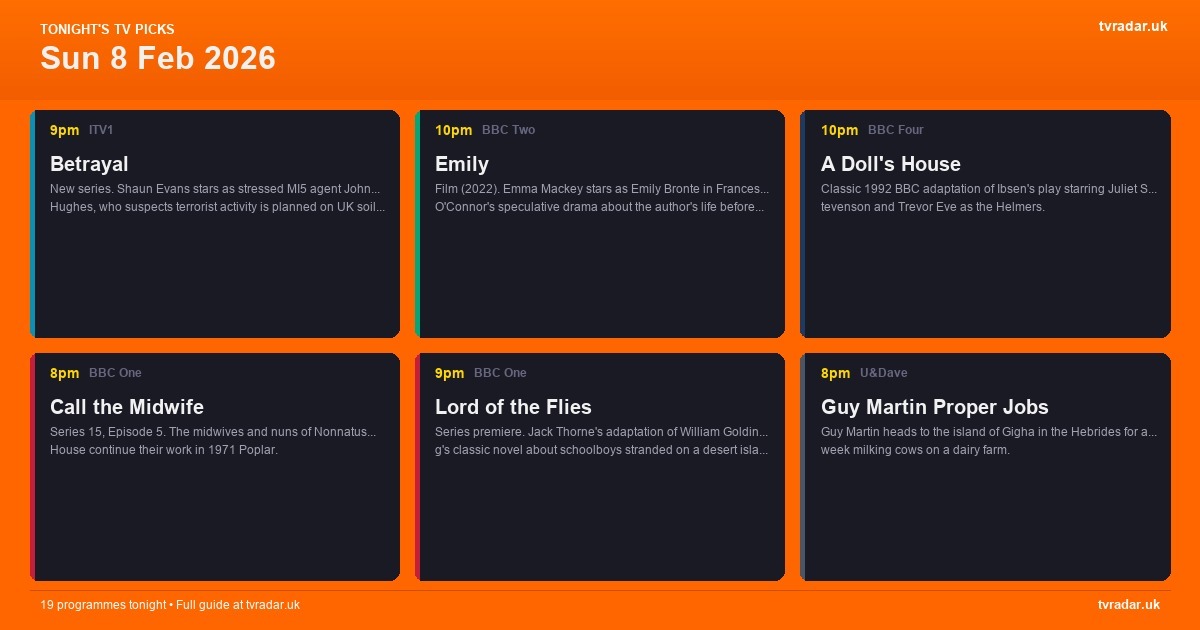Open the full guide via the footer text

(x=170, y=605)
